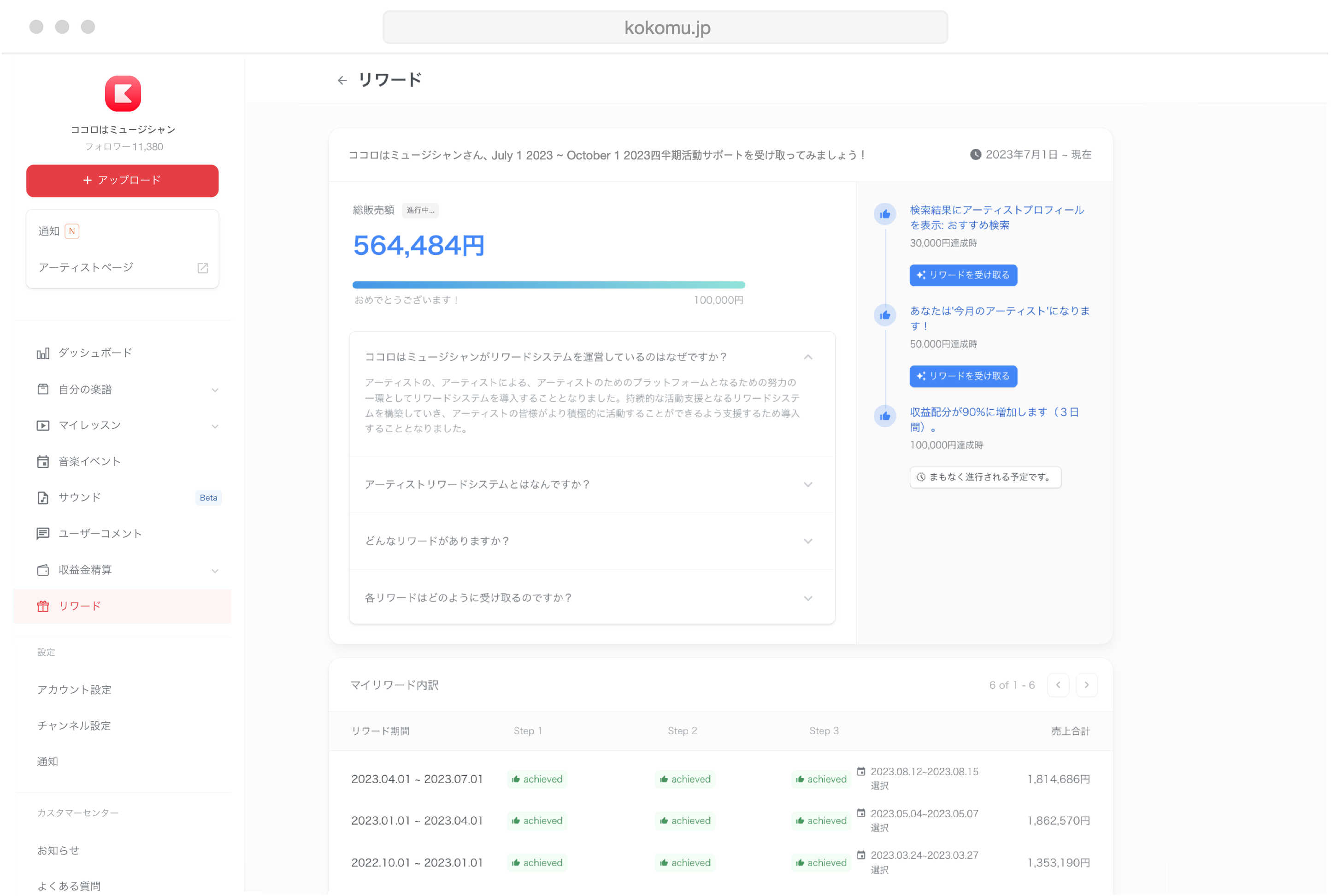The height and width of the screenshot is (896, 1331).
Task: Click the kokomu.jp address bar
Action: click(x=665, y=28)
